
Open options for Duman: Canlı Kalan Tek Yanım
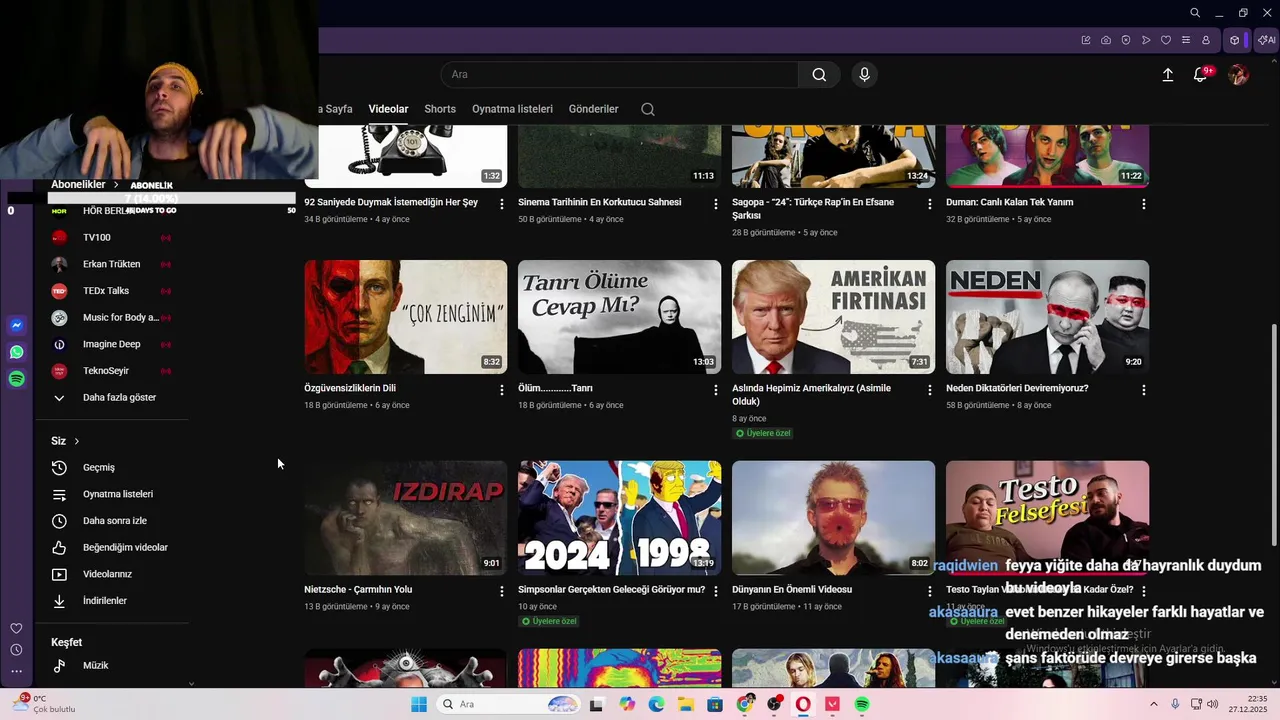1143,204
